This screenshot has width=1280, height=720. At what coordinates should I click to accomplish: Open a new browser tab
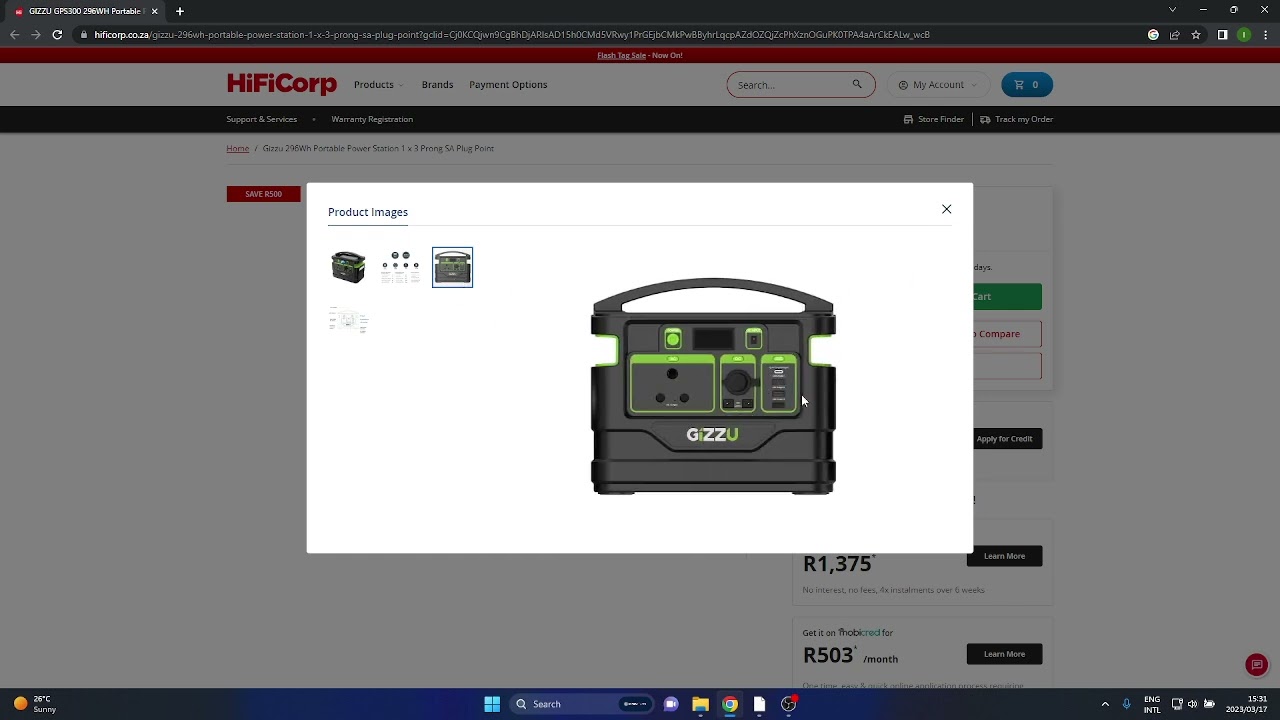(x=180, y=11)
